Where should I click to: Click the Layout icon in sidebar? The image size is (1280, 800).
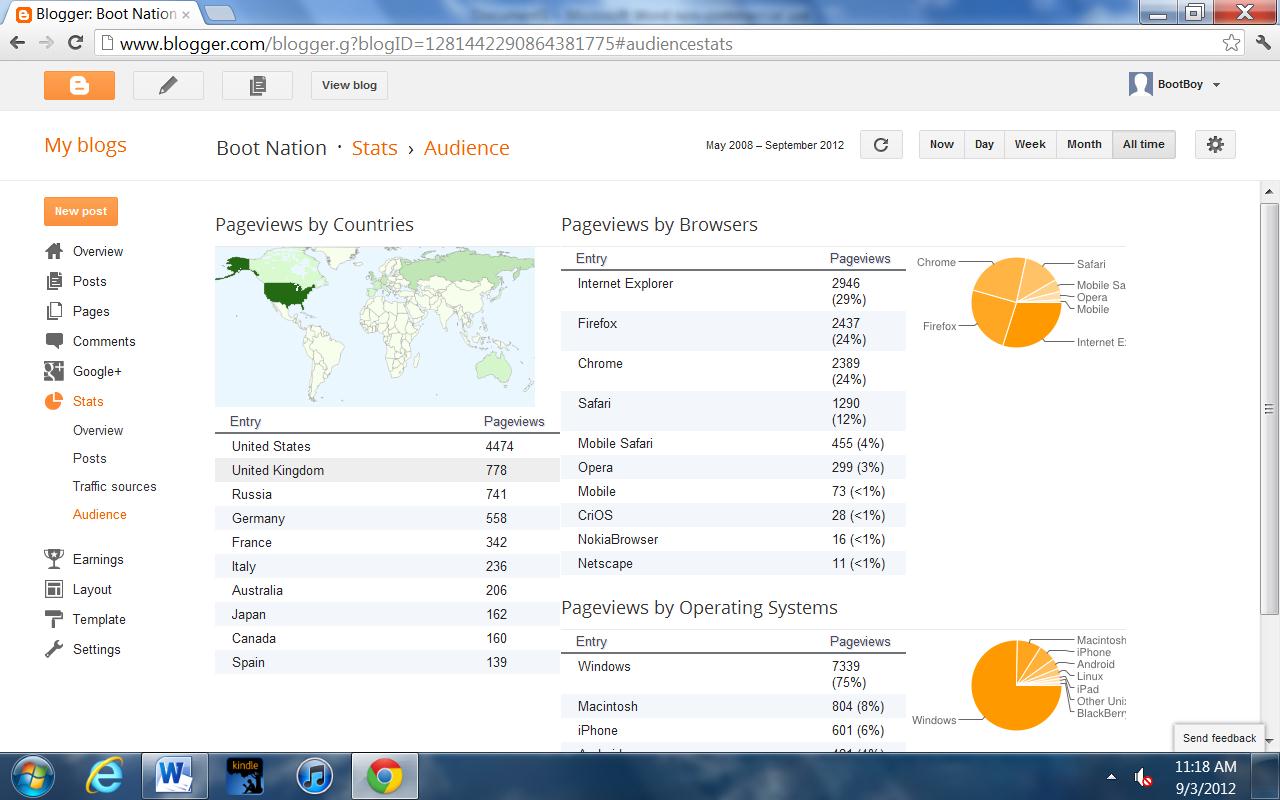54,589
